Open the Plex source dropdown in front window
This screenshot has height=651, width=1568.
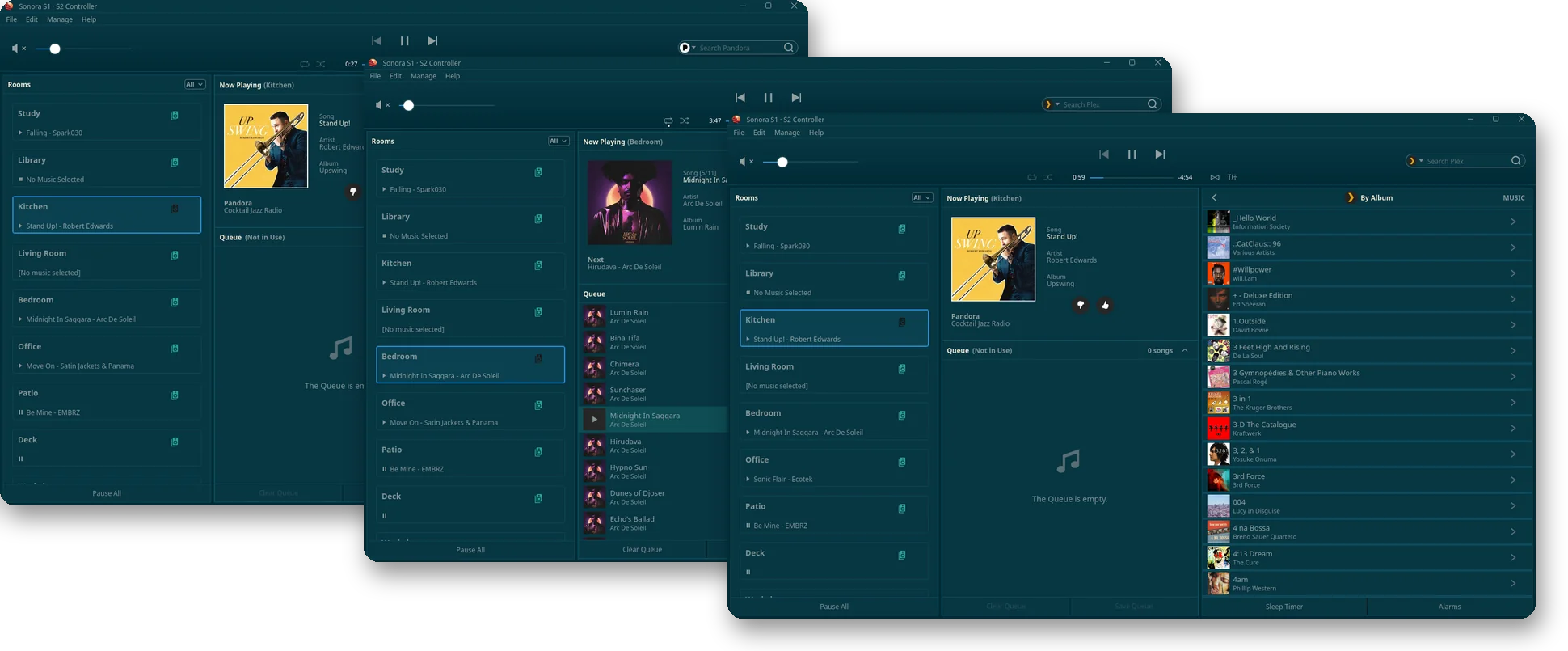point(1416,161)
